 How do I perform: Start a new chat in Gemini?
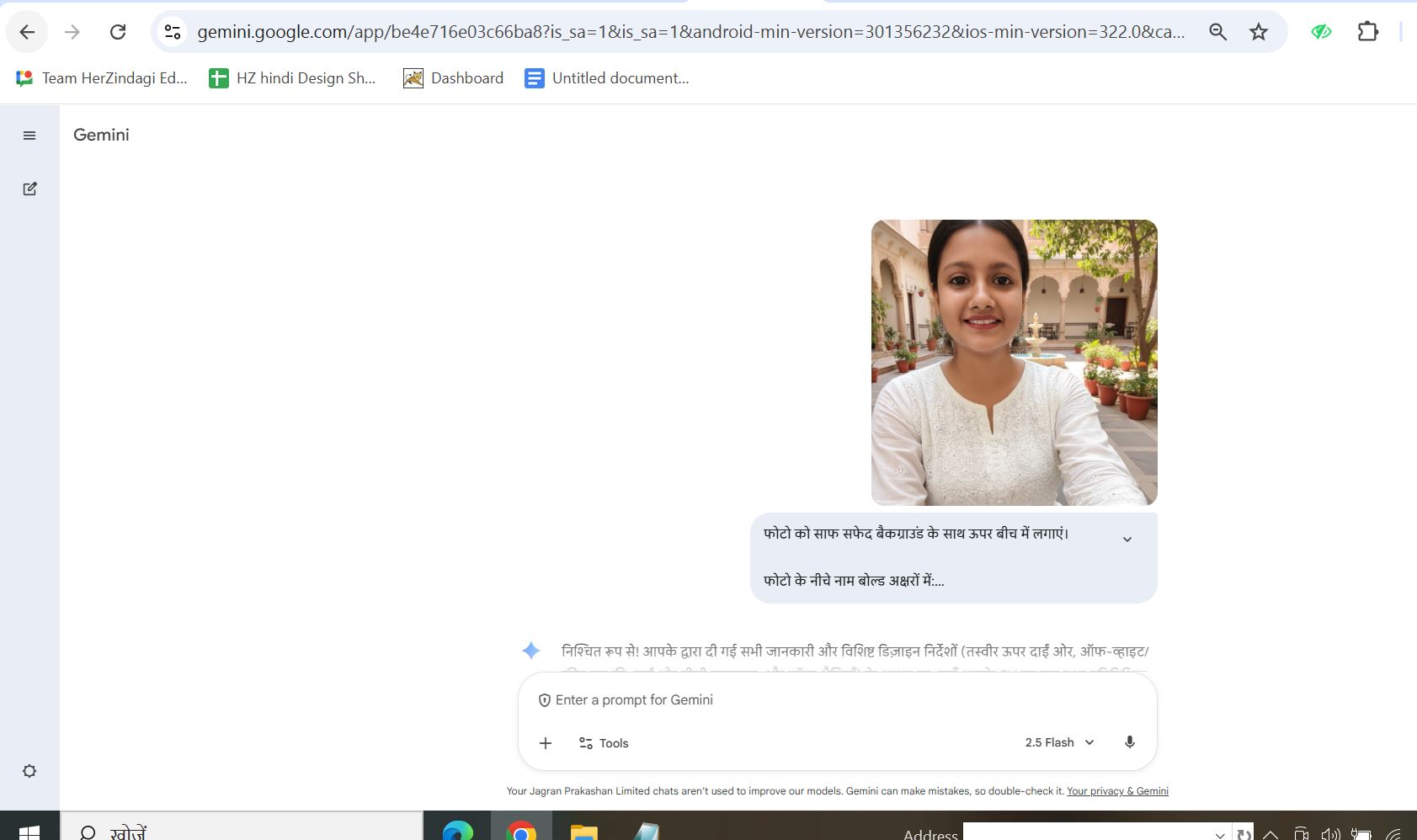(29, 189)
